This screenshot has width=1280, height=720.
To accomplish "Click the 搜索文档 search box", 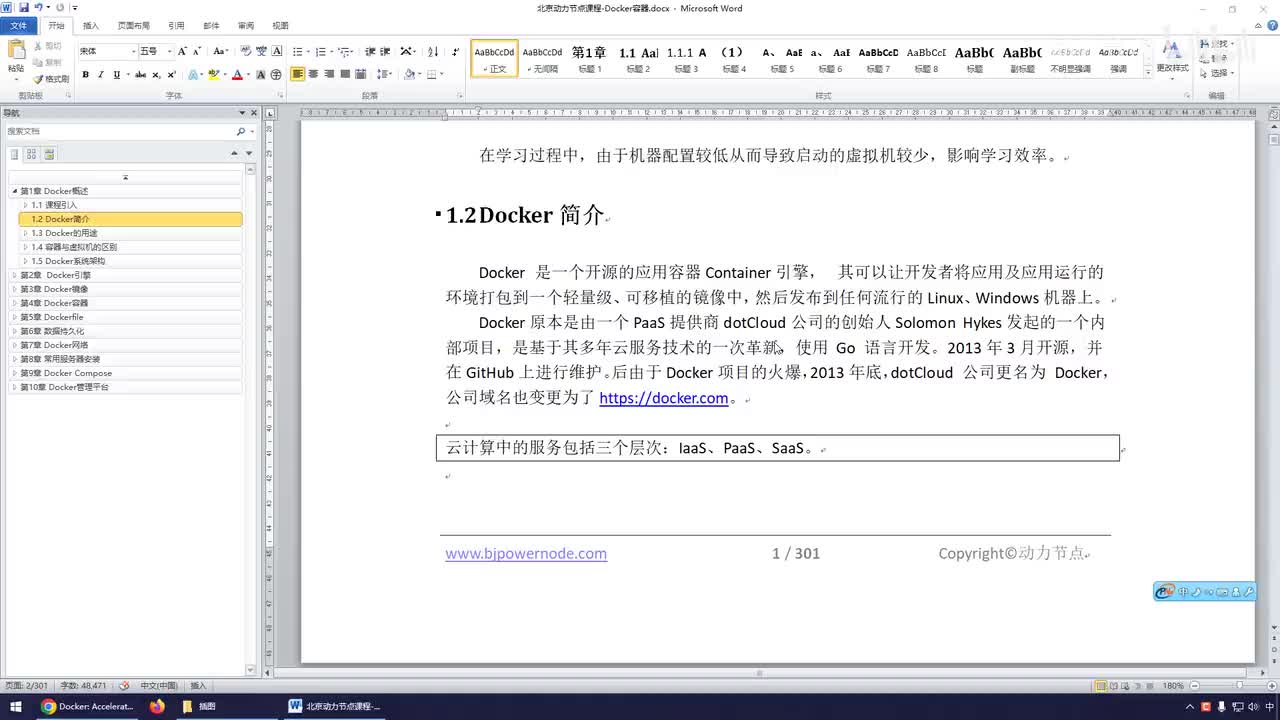I will coord(120,131).
